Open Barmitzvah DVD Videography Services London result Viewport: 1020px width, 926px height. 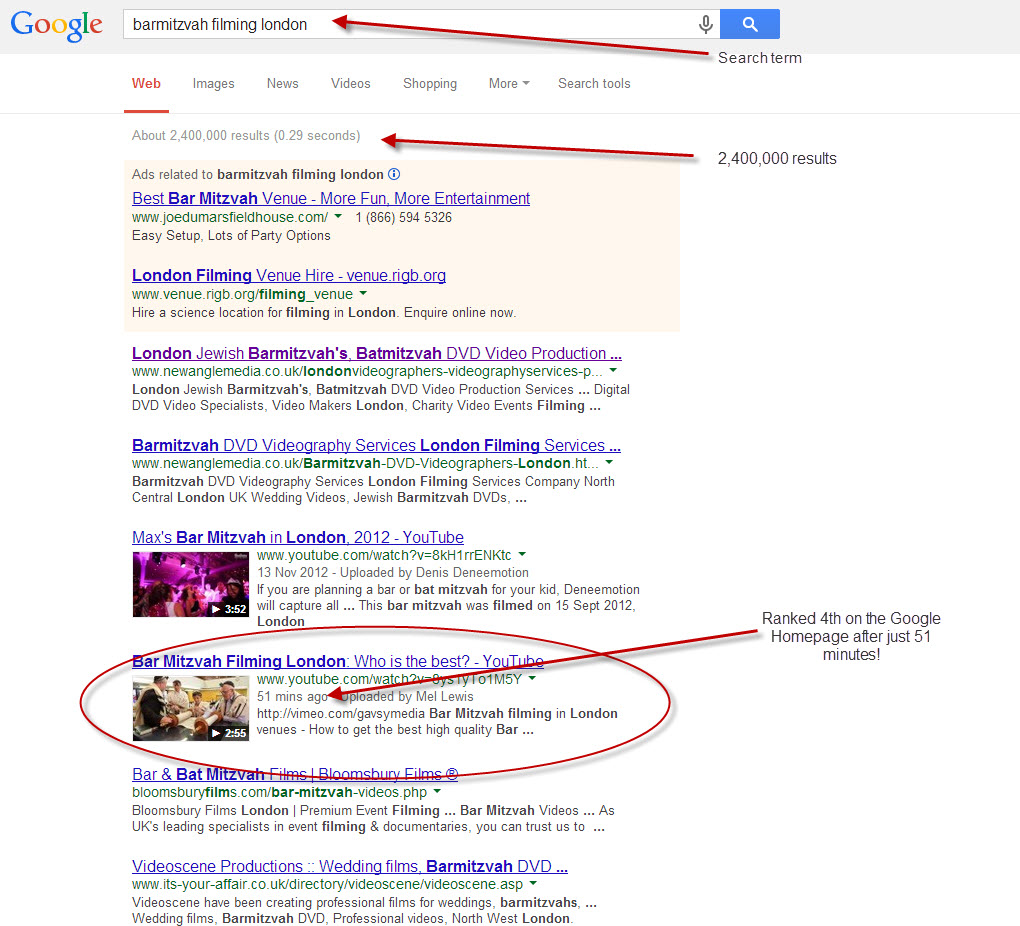pyautogui.click(x=376, y=445)
